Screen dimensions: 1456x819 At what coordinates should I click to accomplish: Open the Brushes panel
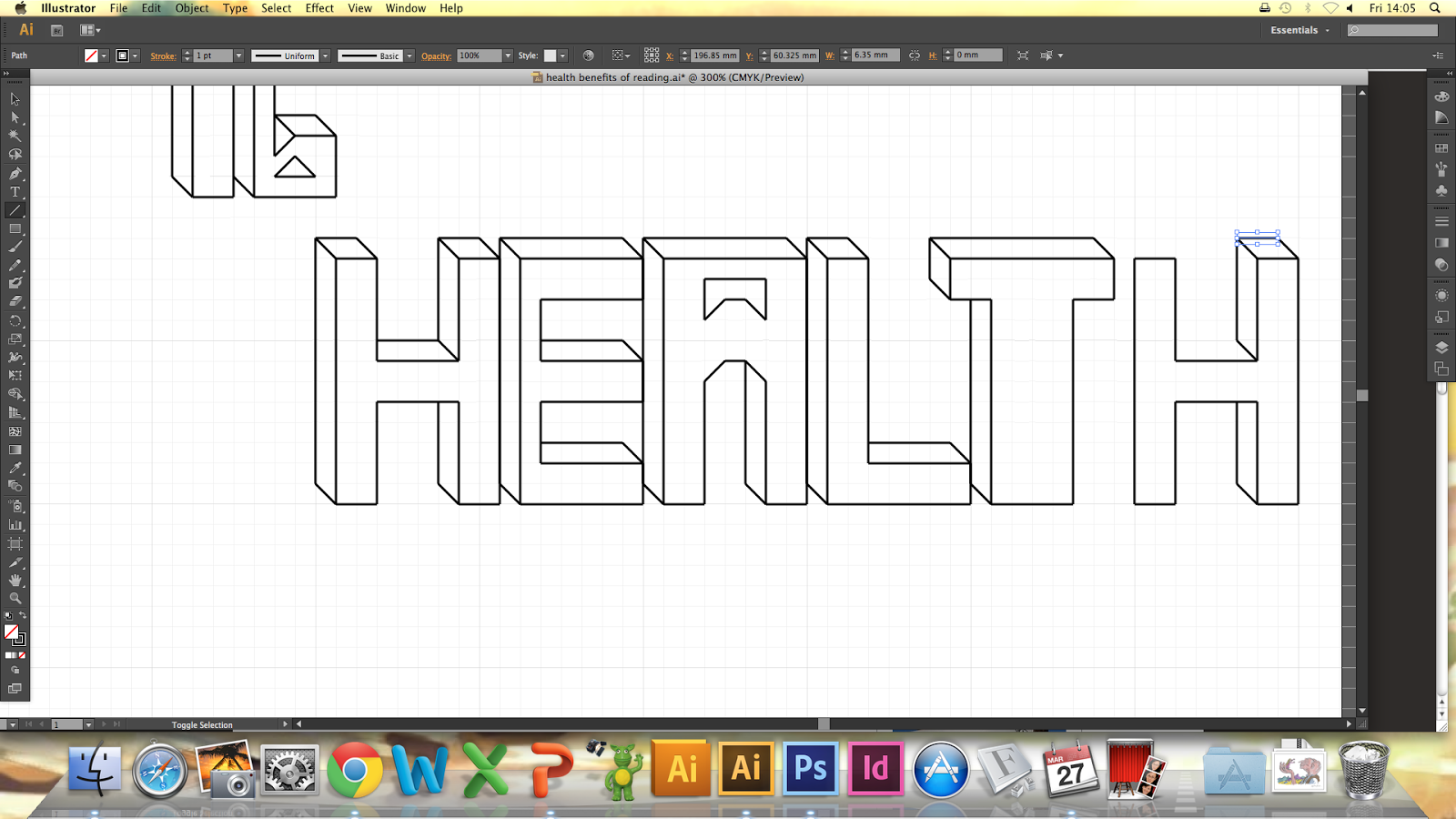(x=1441, y=169)
